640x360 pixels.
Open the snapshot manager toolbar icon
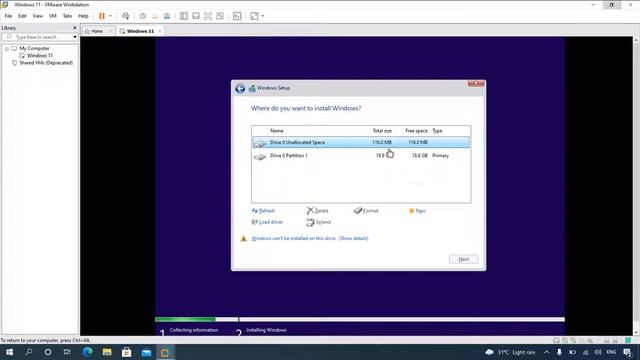pyautogui.click(x=167, y=16)
